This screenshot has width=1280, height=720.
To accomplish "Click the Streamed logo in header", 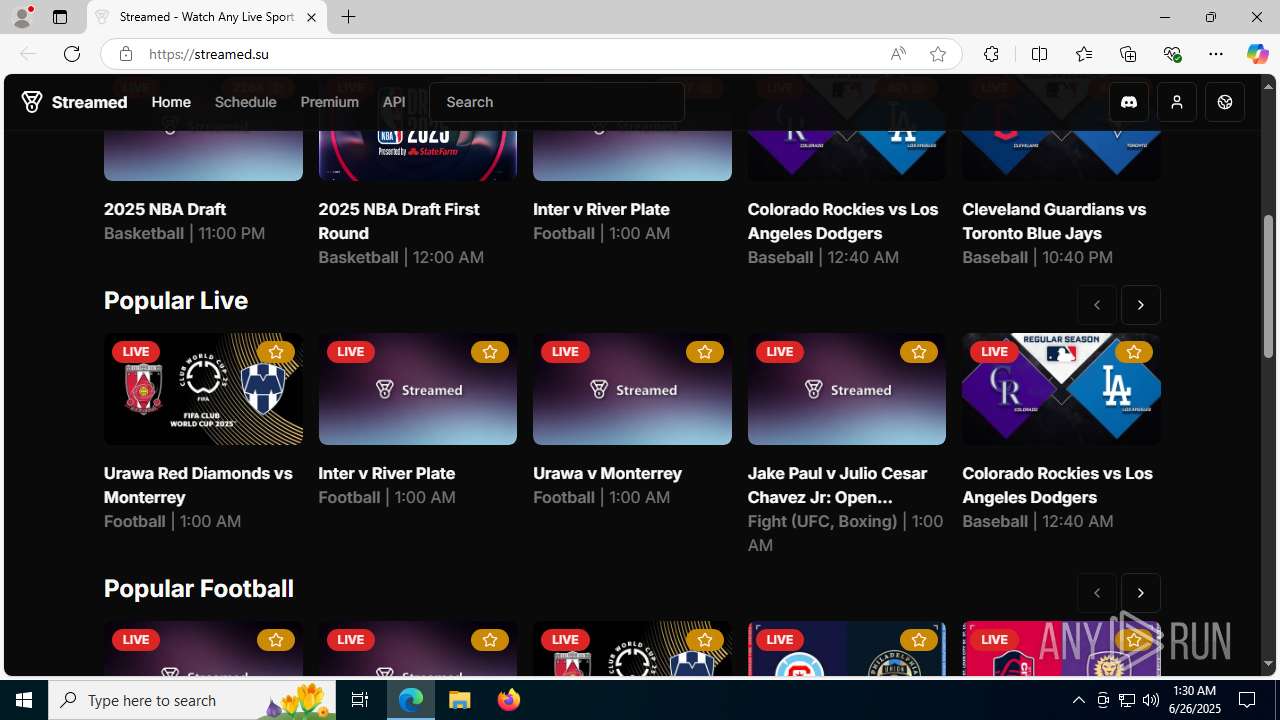I will click(75, 102).
